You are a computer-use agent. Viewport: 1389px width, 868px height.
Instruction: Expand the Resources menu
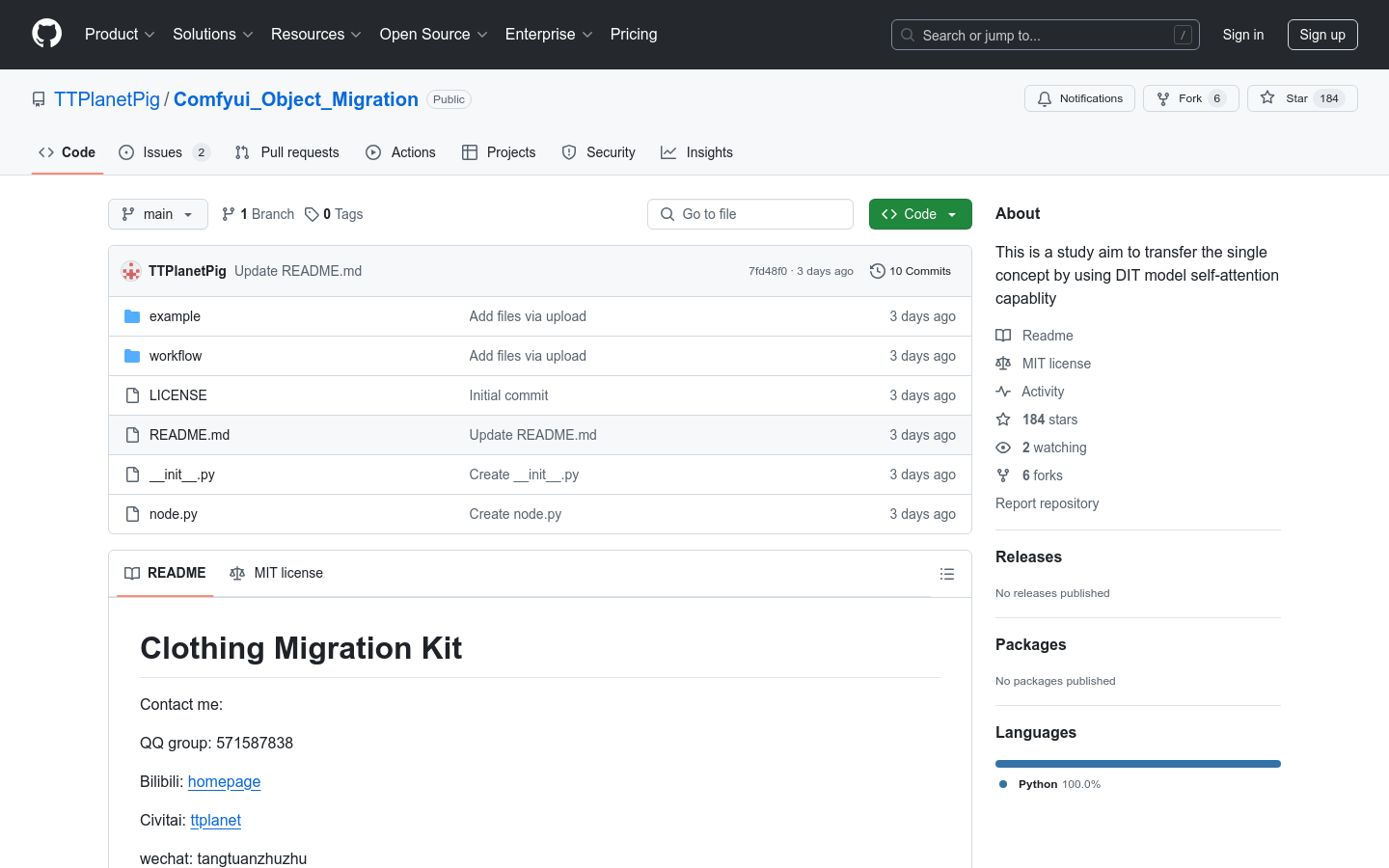tap(316, 35)
